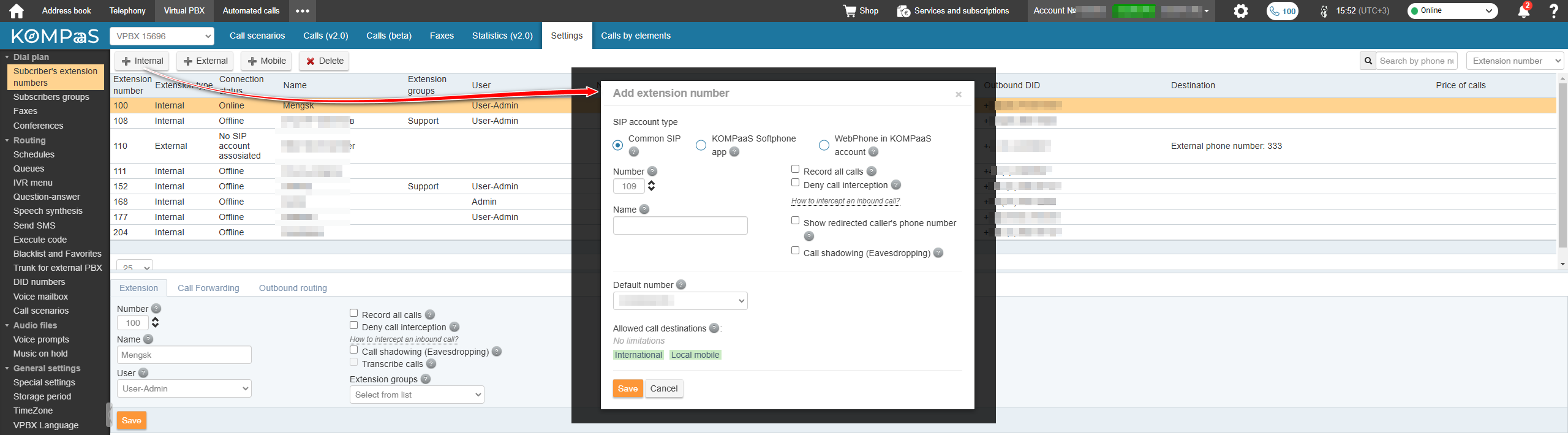Screen dimensions: 1568x435
Task: Open the Default number dropdown
Action: 680,301
